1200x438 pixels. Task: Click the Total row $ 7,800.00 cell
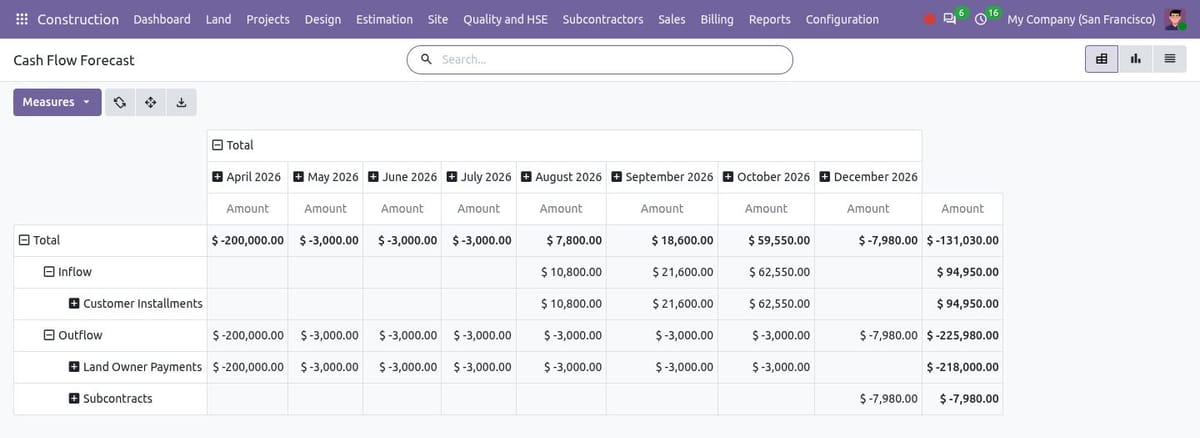(x=561, y=240)
